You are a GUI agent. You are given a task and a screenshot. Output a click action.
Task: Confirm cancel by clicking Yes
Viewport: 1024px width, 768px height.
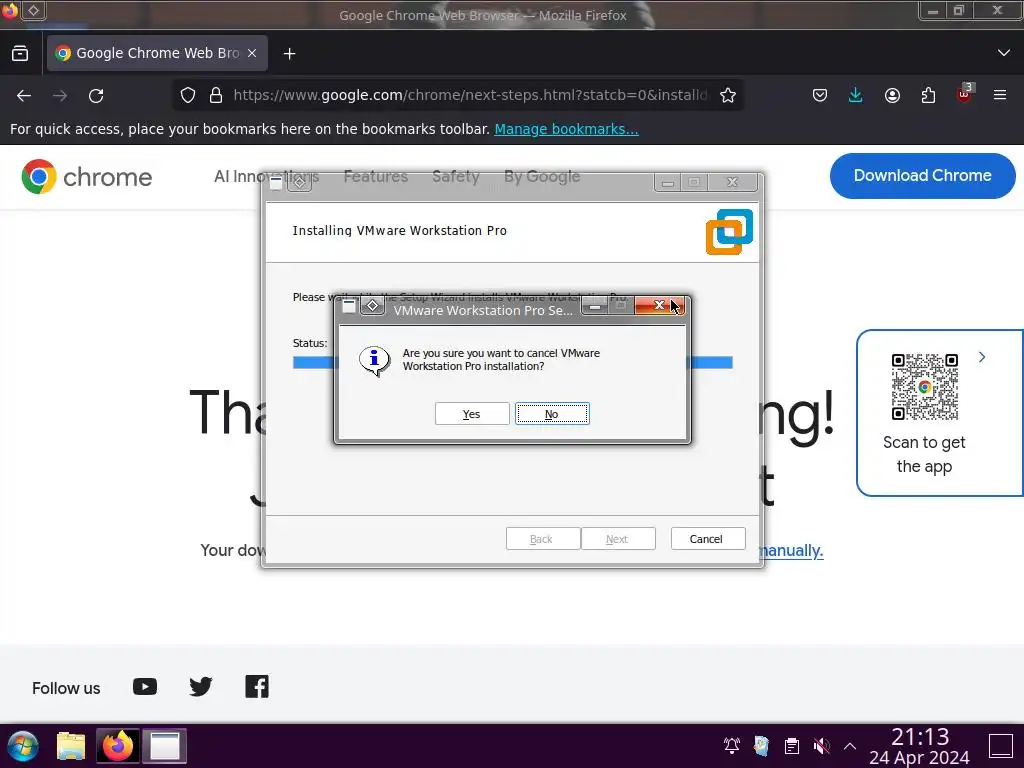click(472, 414)
